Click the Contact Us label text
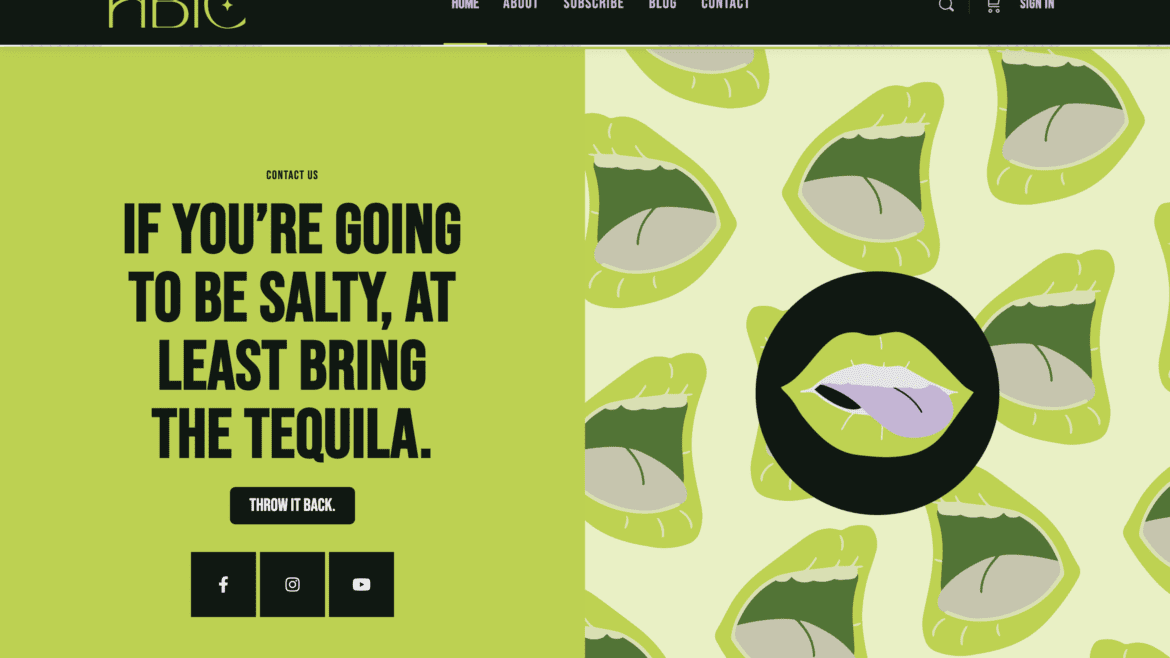The width and height of the screenshot is (1170, 658). (292, 175)
